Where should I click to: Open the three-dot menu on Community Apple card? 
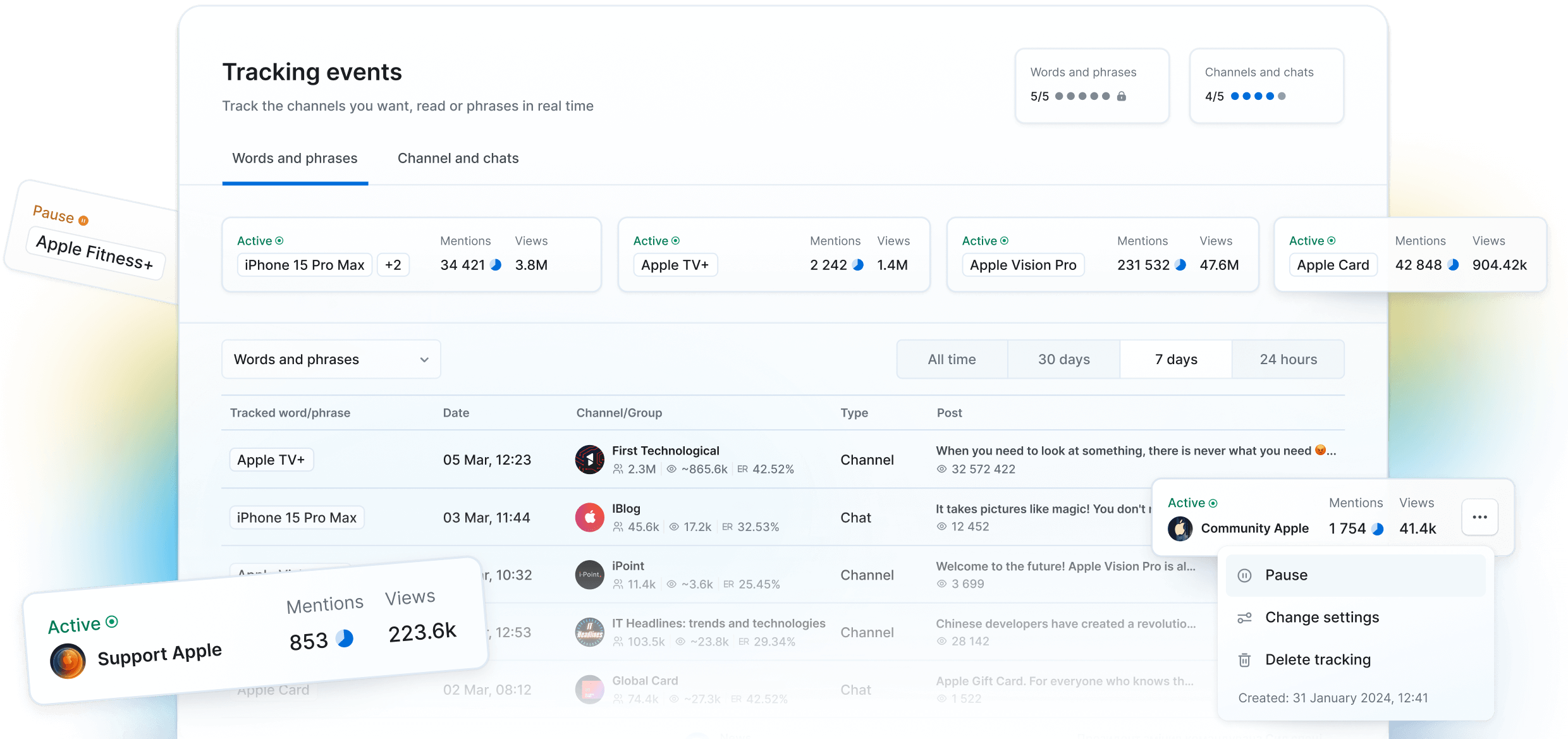coord(1479,517)
